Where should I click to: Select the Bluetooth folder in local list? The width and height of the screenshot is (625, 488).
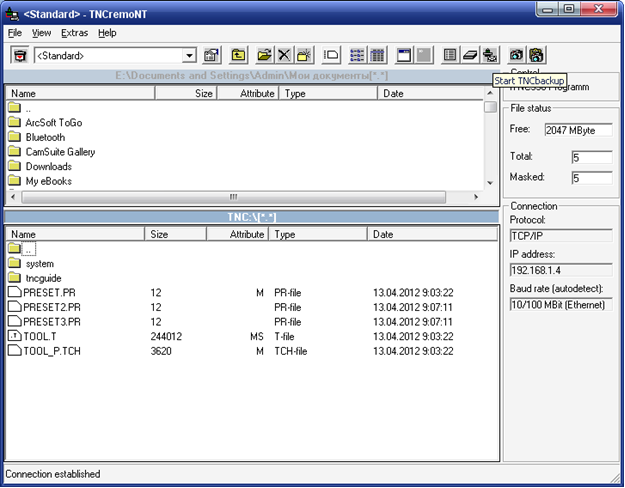(x=45, y=137)
